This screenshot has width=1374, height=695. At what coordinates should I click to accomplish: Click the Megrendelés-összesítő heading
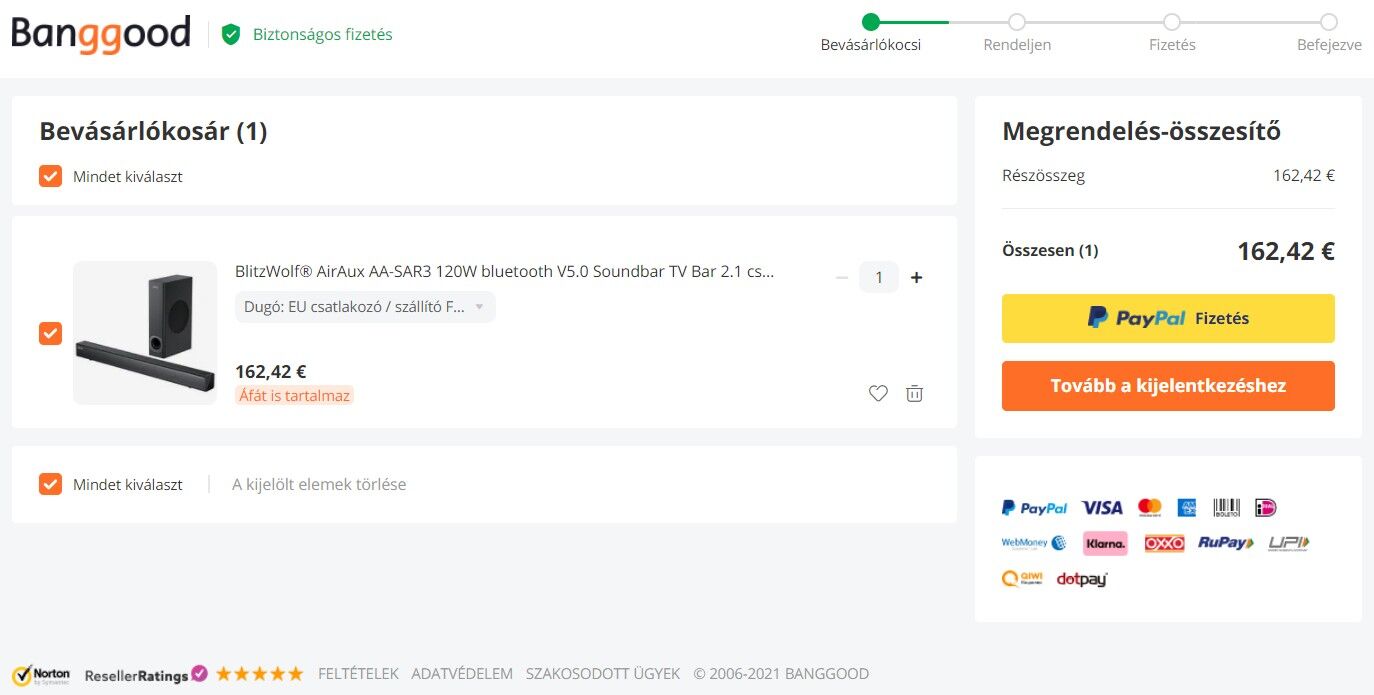coord(1141,131)
